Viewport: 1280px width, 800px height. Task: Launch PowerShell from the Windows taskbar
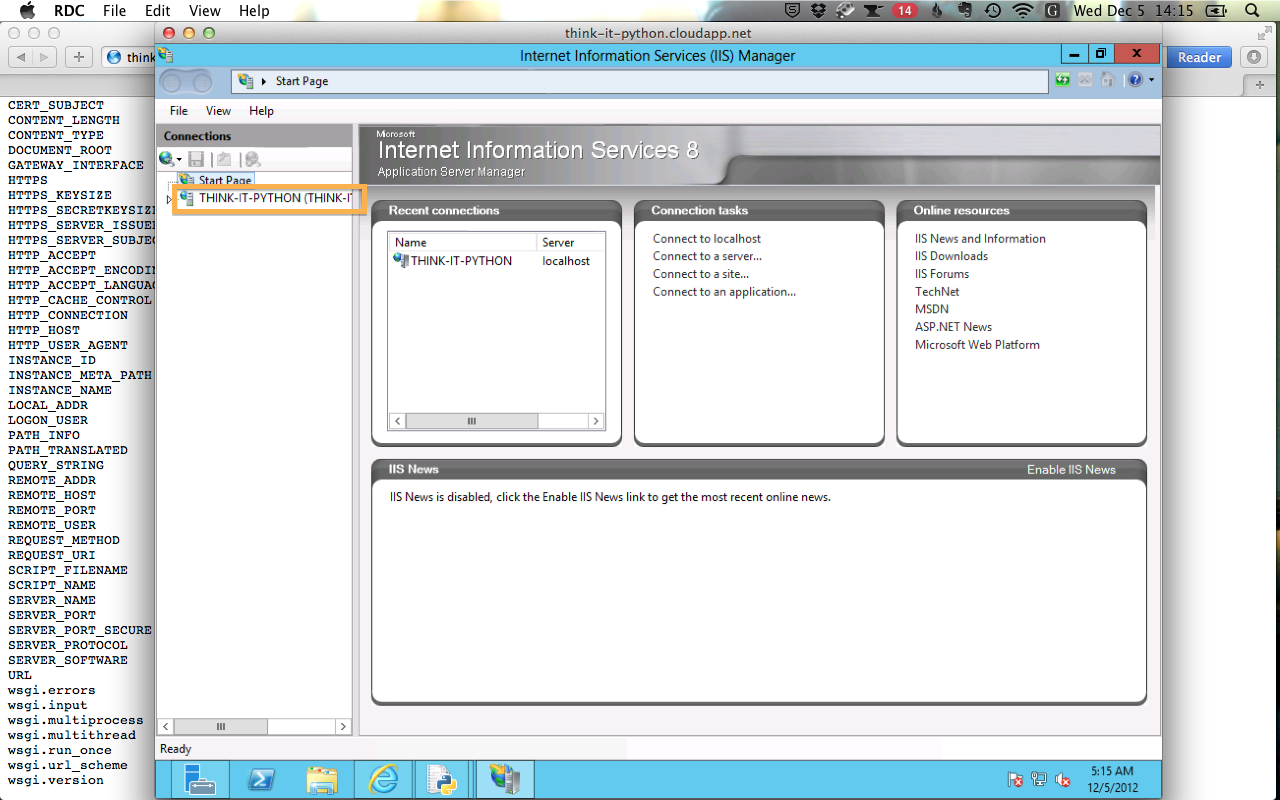coord(262,779)
